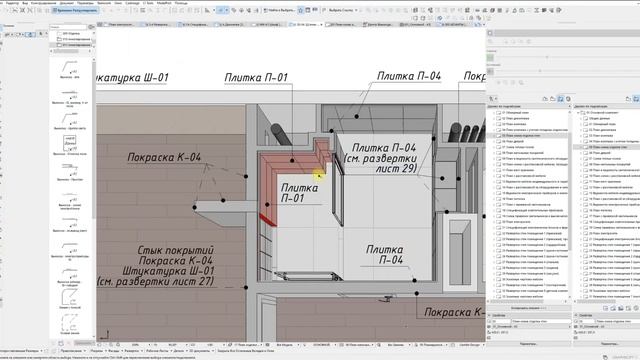Select the top Плитка П-04 leader label

tap(409, 76)
